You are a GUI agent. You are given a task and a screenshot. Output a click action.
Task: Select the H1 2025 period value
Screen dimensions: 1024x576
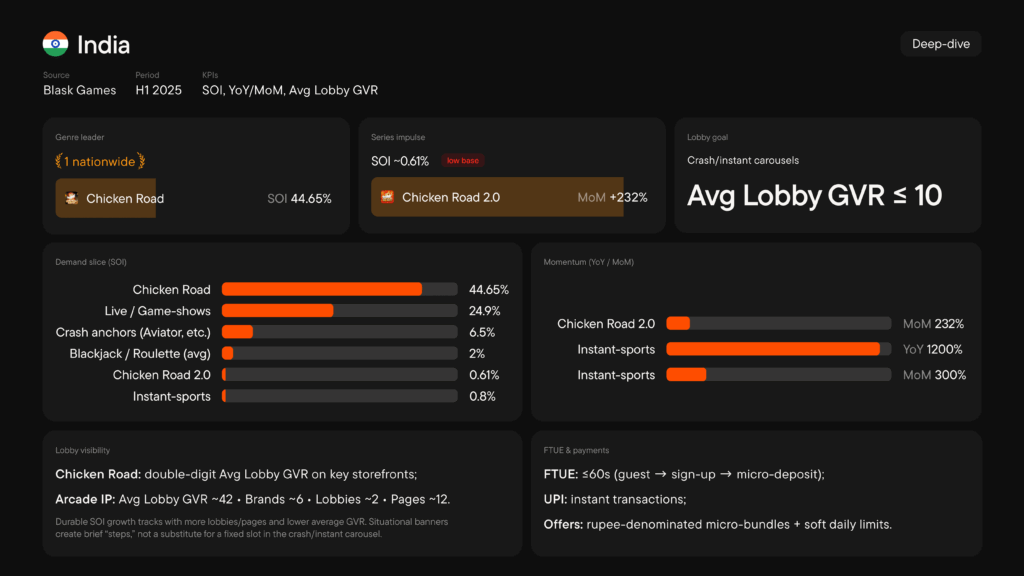[158, 90]
